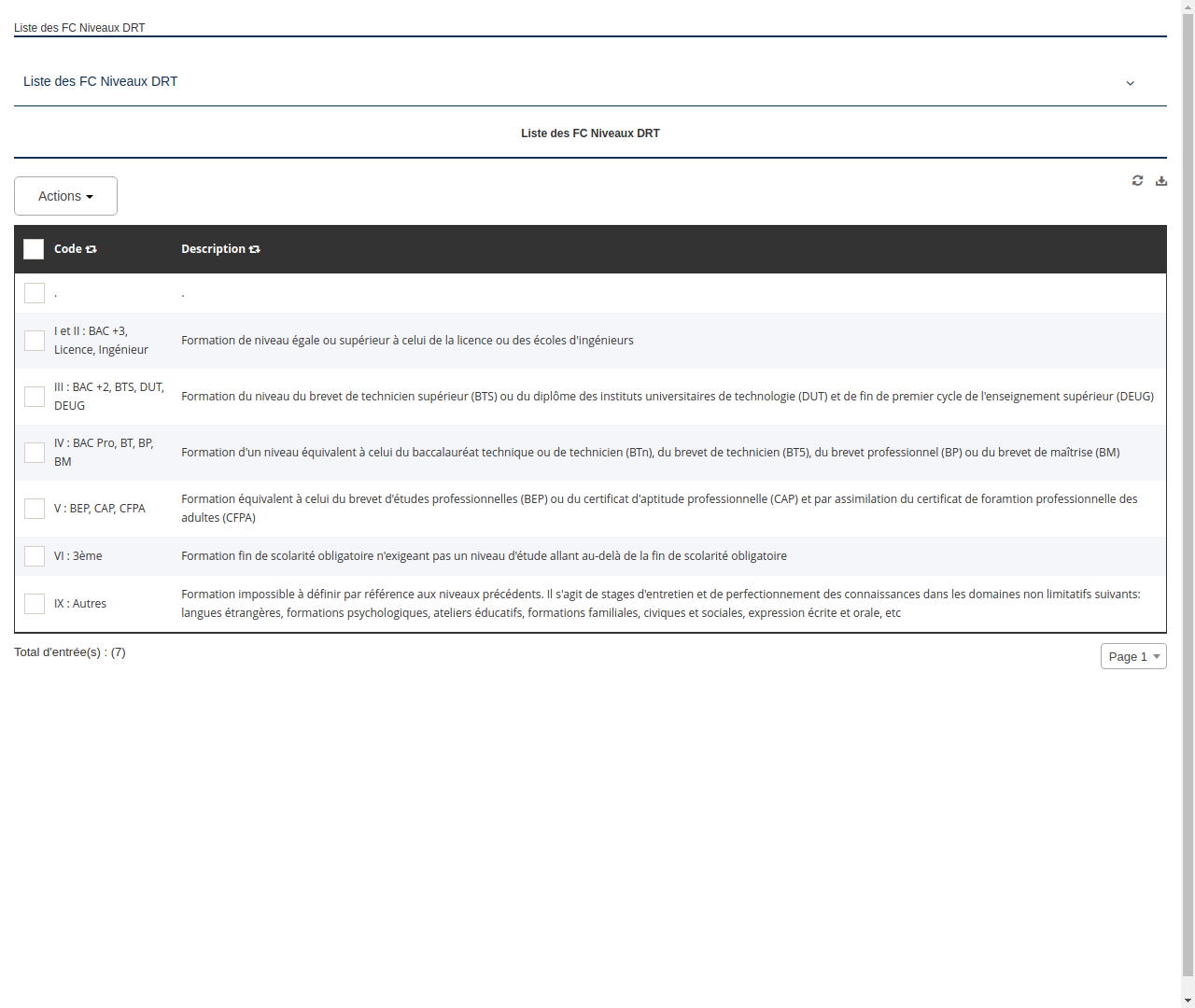Check the first row with the dot code
This screenshot has width=1195, height=1008.
pyautogui.click(x=35, y=292)
